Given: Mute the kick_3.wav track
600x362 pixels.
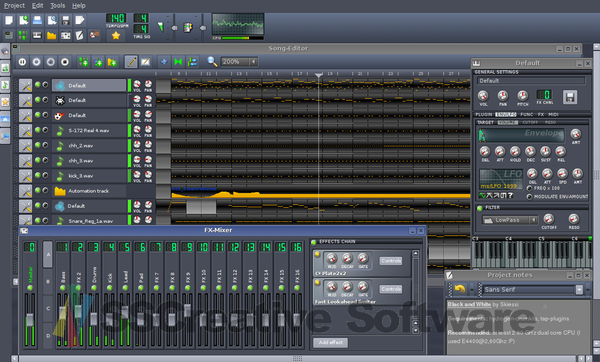Looking at the screenshot, I should 38,175.
